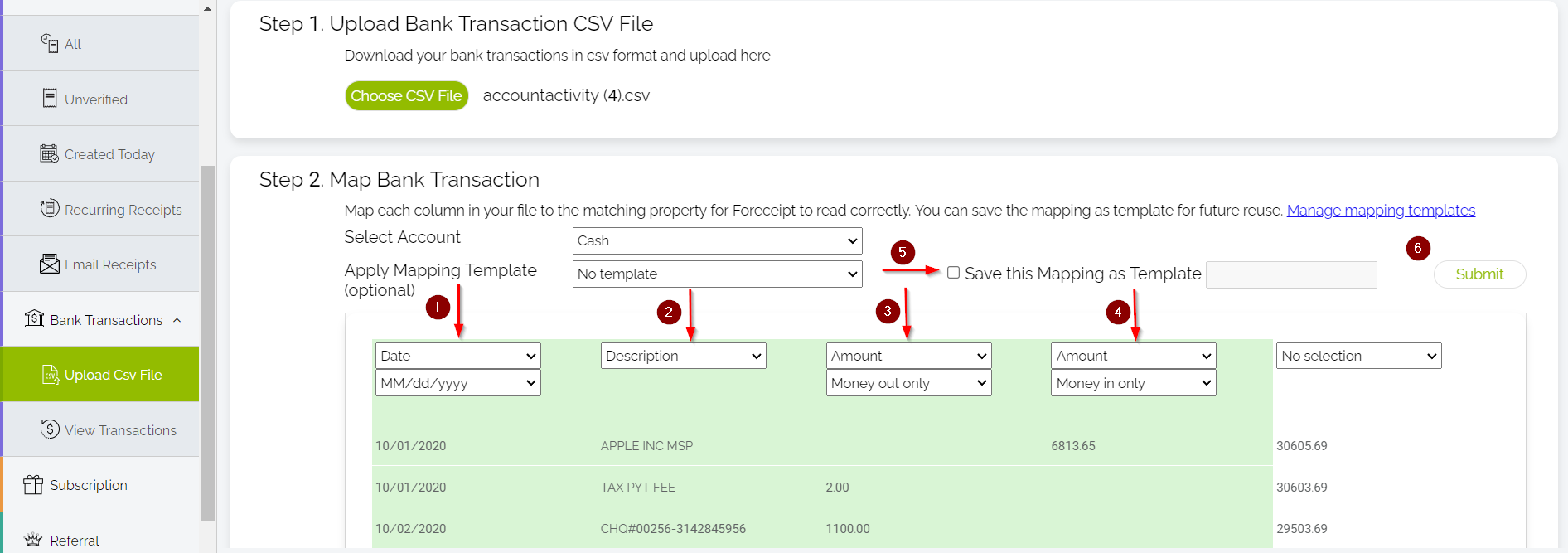Click the Bank Transactions bank icon
This screenshot has width=1568, height=553.
pyautogui.click(x=34, y=319)
